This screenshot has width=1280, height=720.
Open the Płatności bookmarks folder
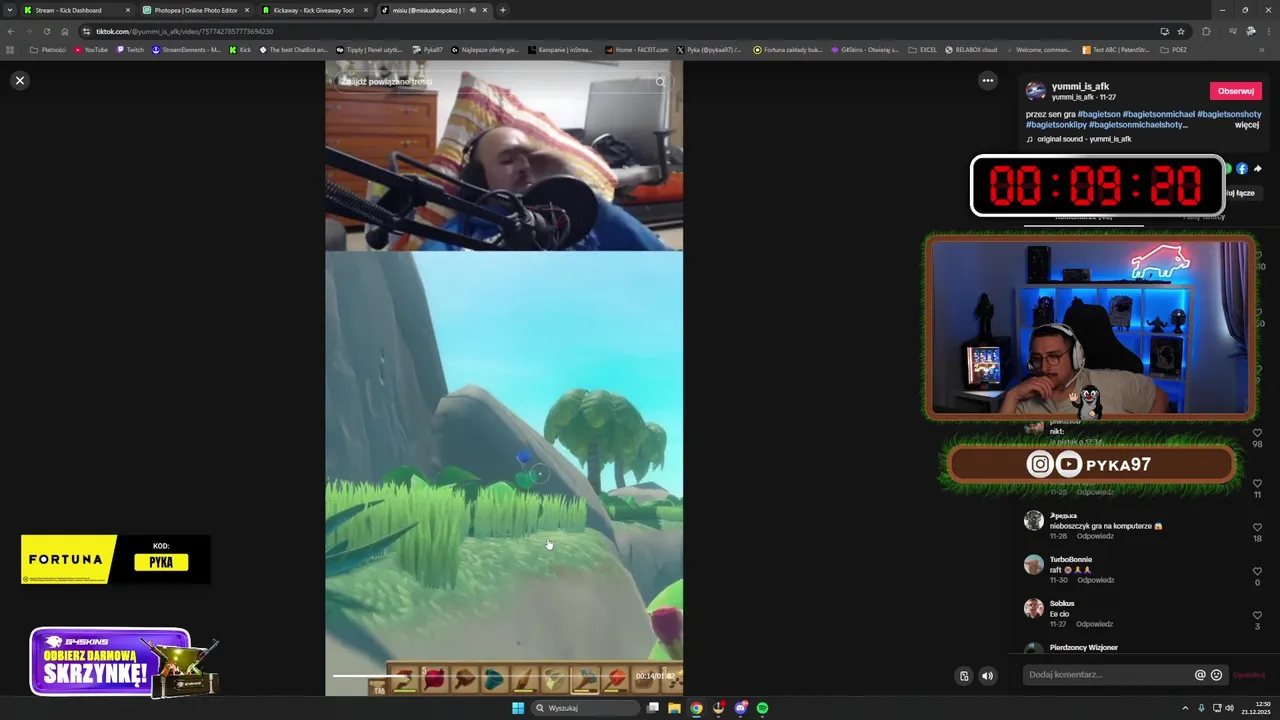[48, 49]
